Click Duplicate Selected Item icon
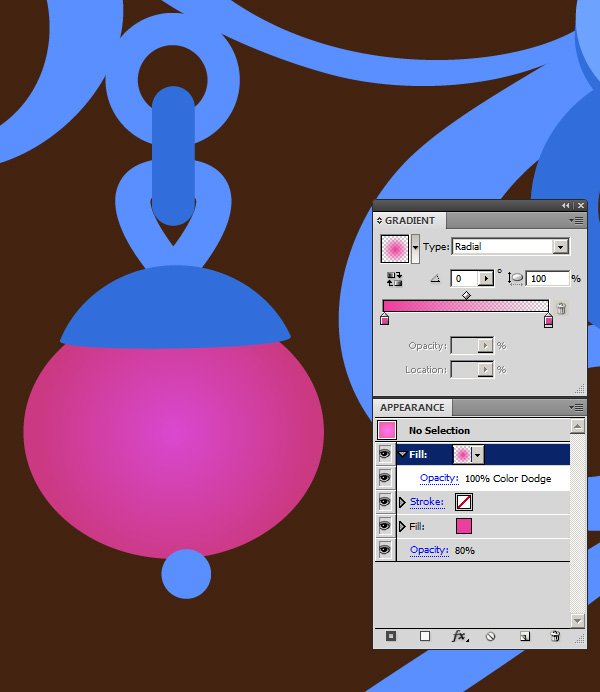Viewport: 600px width, 692px height. click(x=523, y=636)
